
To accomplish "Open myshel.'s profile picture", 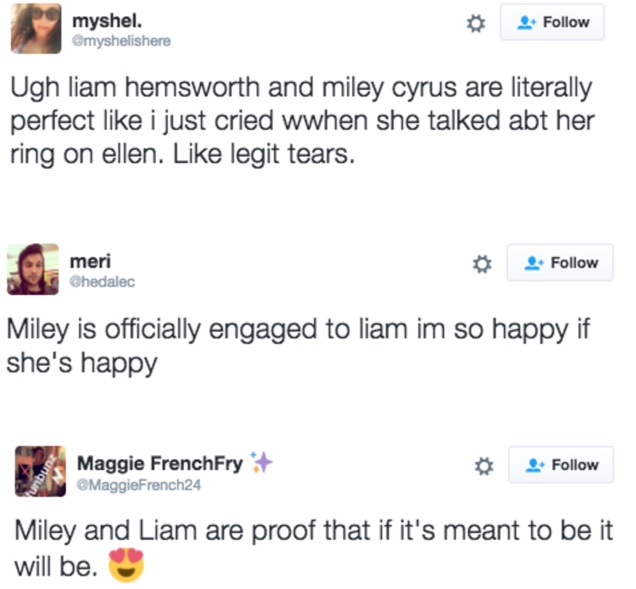I will pyautogui.click(x=37, y=27).
